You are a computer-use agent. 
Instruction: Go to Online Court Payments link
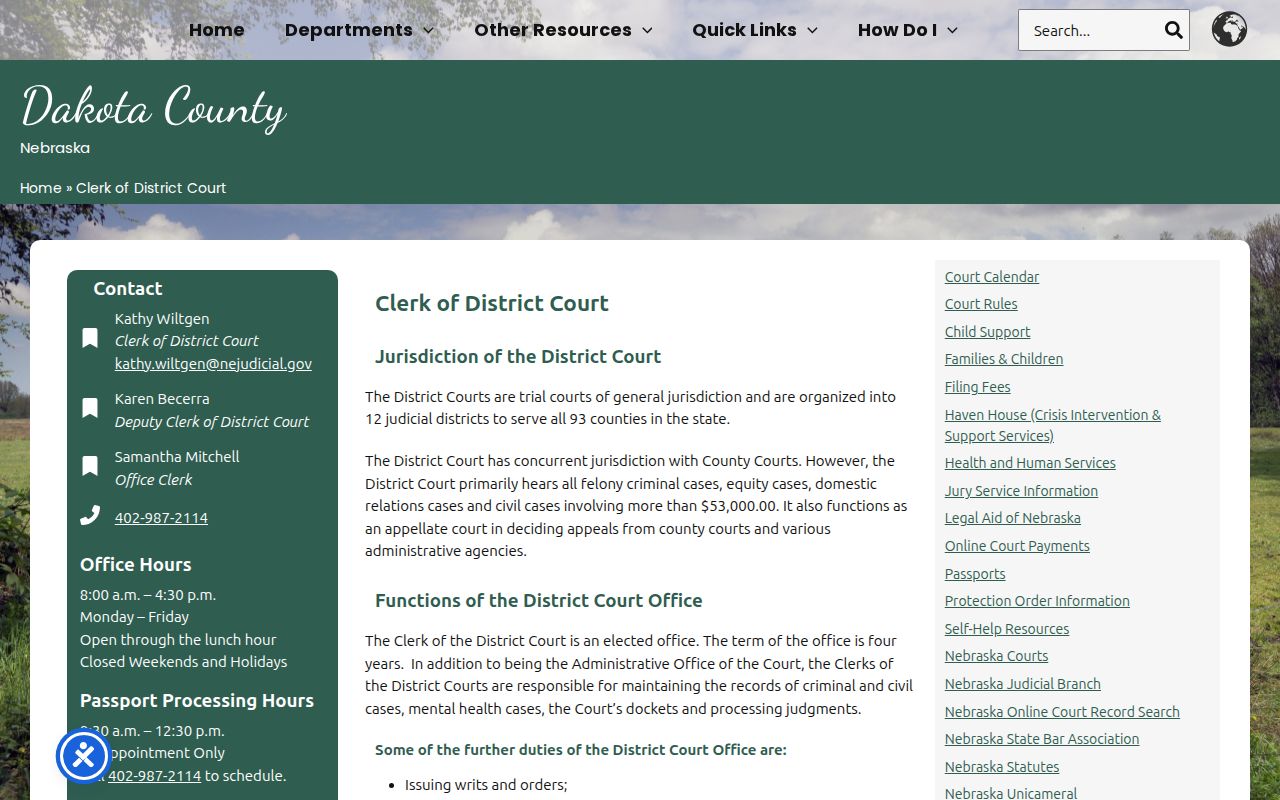coord(1017,546)
